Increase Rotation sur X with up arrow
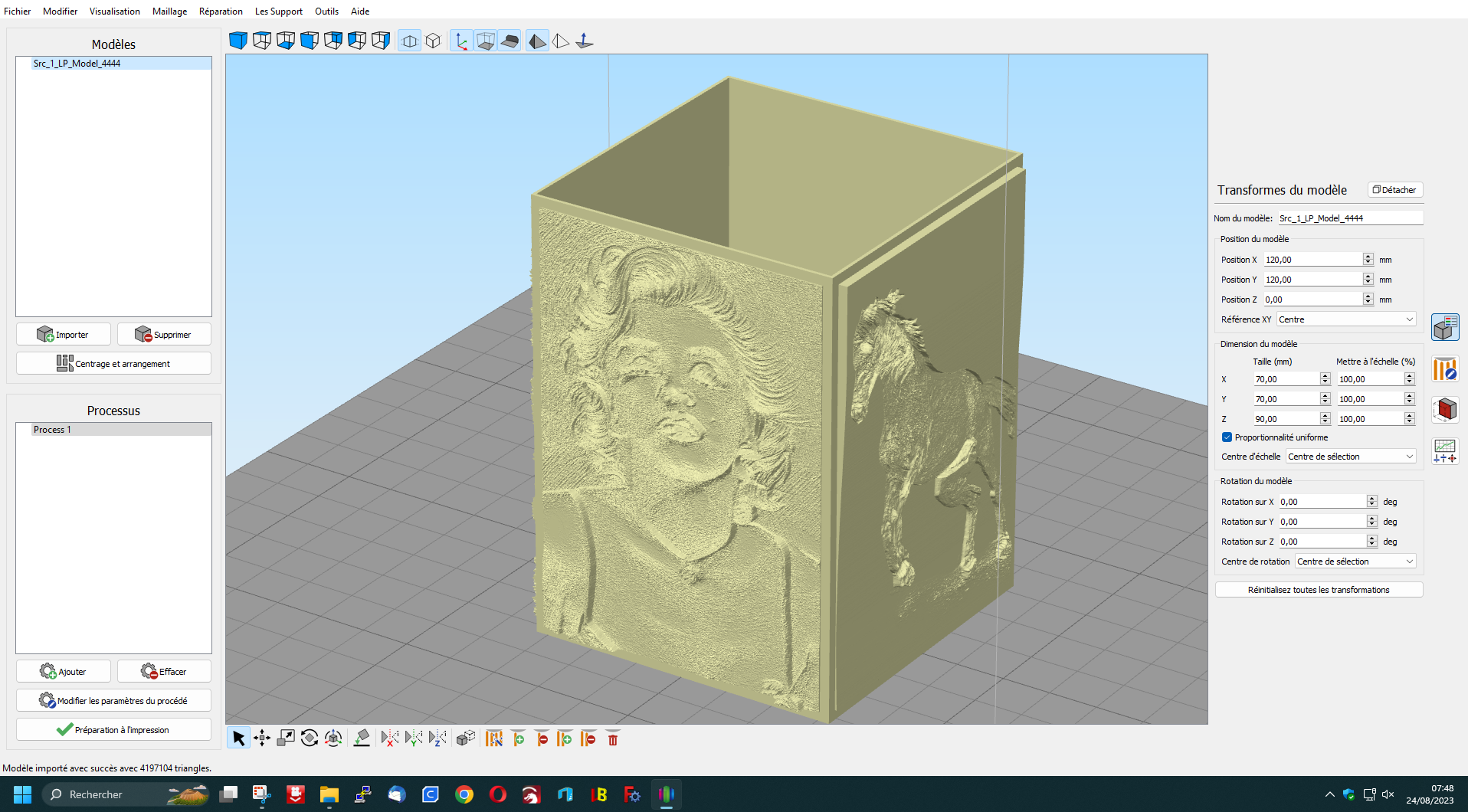1468x812 pixels. (x=1372, y=499)
